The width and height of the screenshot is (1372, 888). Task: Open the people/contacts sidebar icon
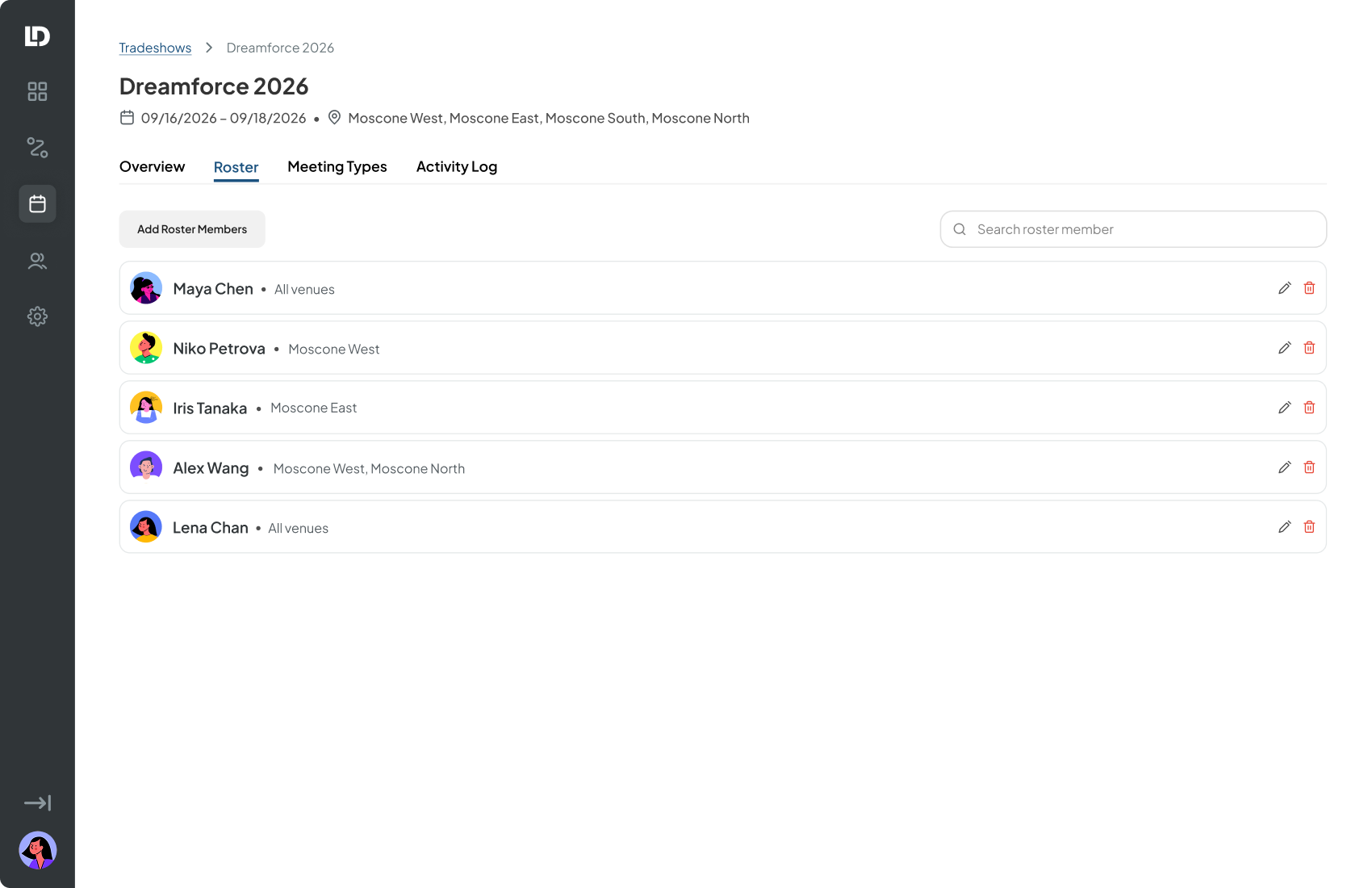[37, 261]
